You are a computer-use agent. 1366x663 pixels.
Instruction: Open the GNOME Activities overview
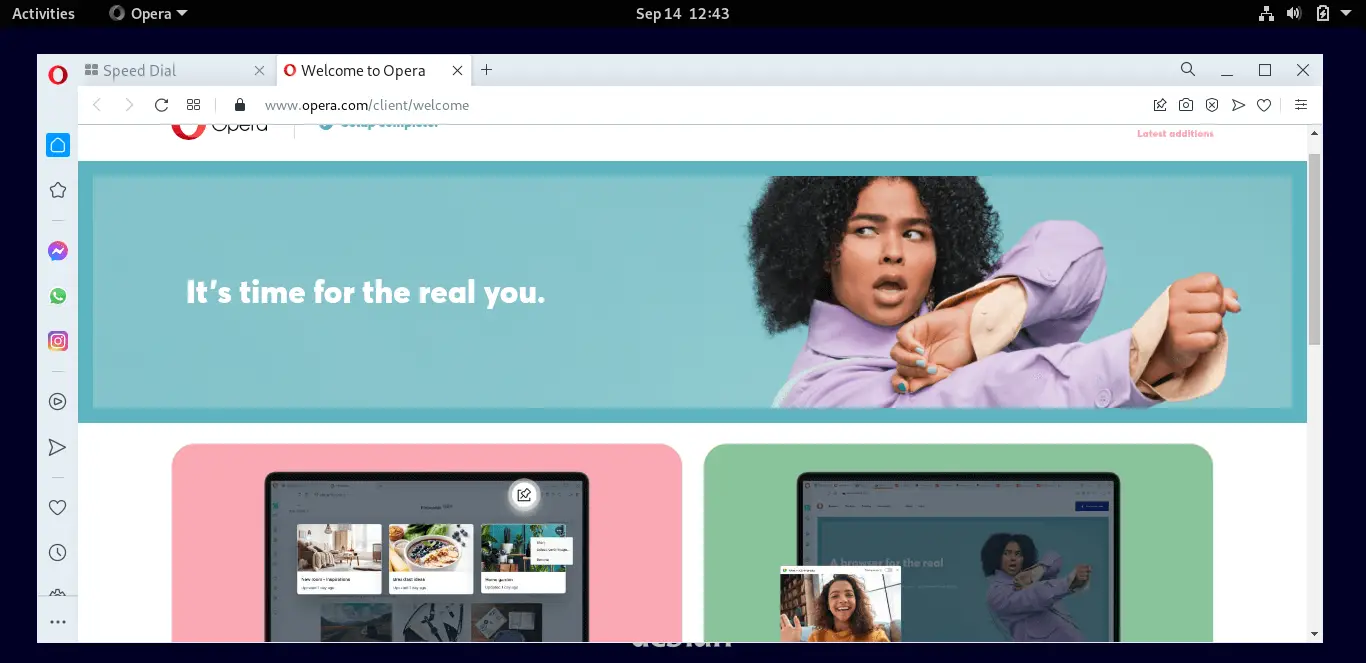(43, 14)
